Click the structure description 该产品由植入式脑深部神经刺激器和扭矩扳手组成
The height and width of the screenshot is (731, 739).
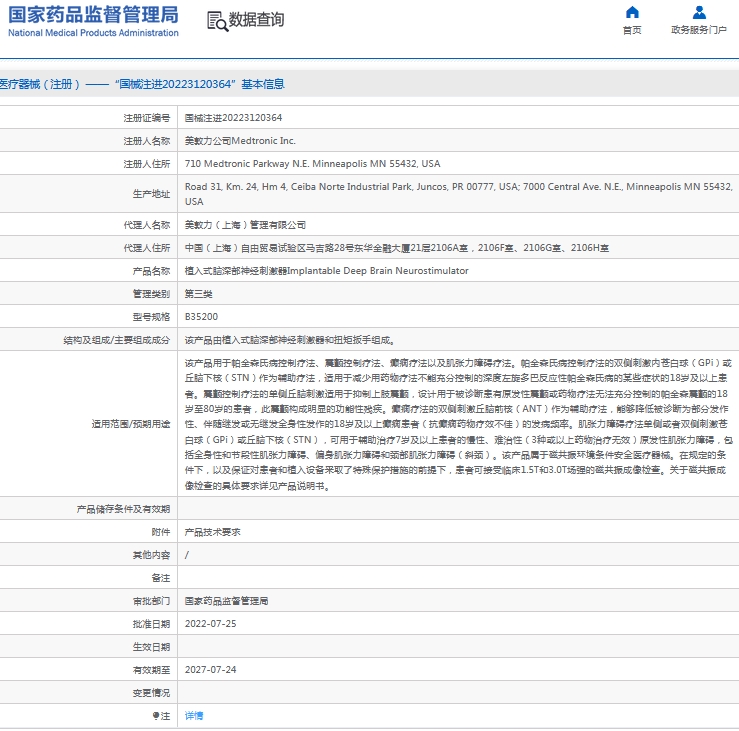pos(289,340)
